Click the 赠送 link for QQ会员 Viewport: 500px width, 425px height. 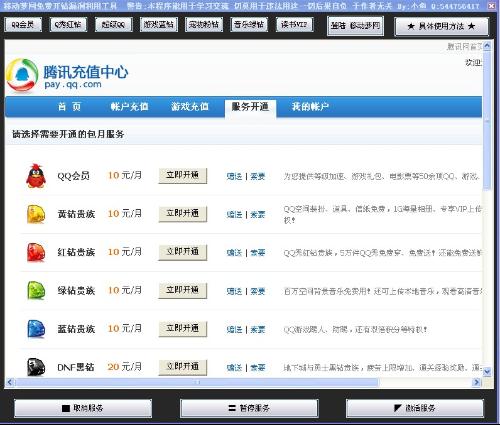(234, 176)
